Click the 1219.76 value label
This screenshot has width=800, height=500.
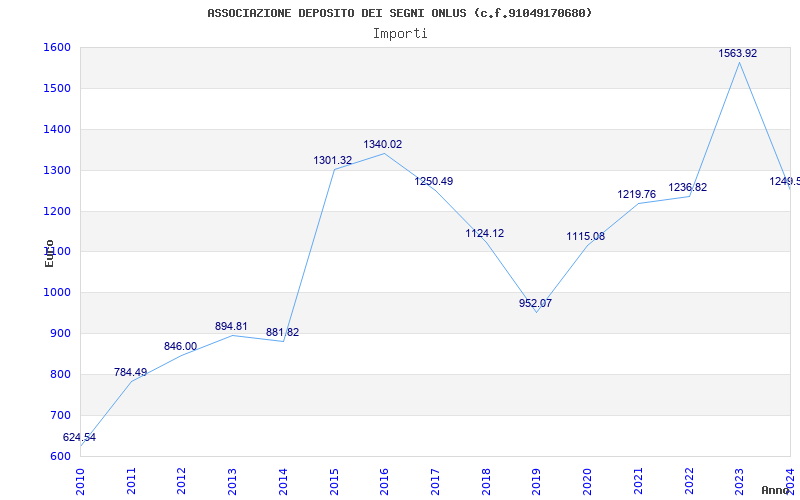[x=636, y=194]
